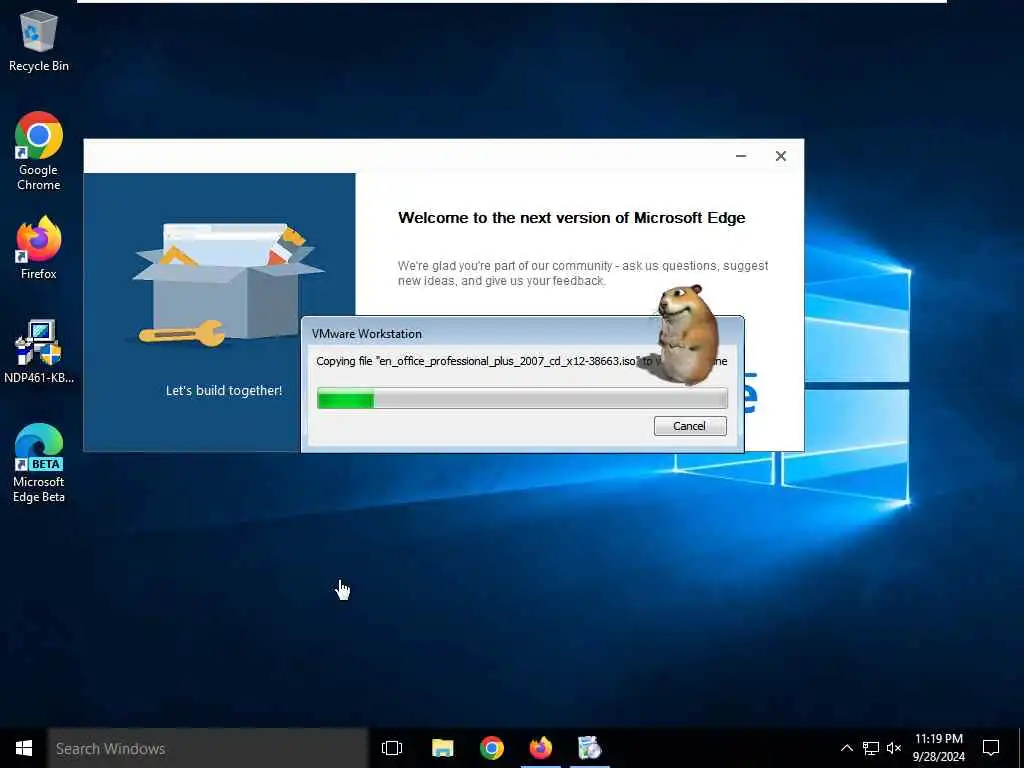Minimize the Microsoft Edge welcome window
1024x768 pixels.
click(741, 156)
